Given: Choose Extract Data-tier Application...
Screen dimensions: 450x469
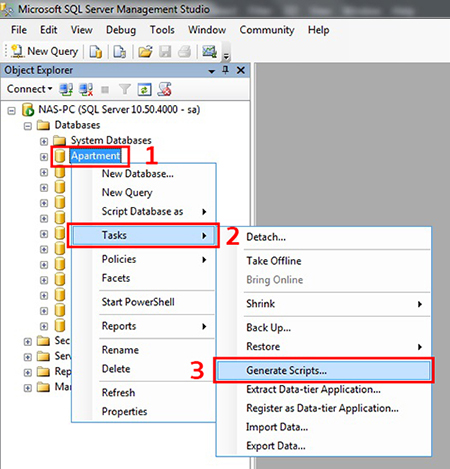Looking at the screenshot, I should [324, 390].
